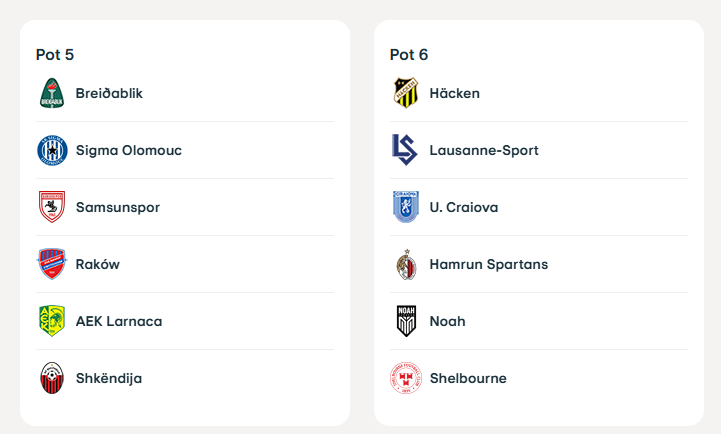The height and width of the screenshot is (434, 721).
Task: Click the Pot 5 heading
Action: pos(55,54)
